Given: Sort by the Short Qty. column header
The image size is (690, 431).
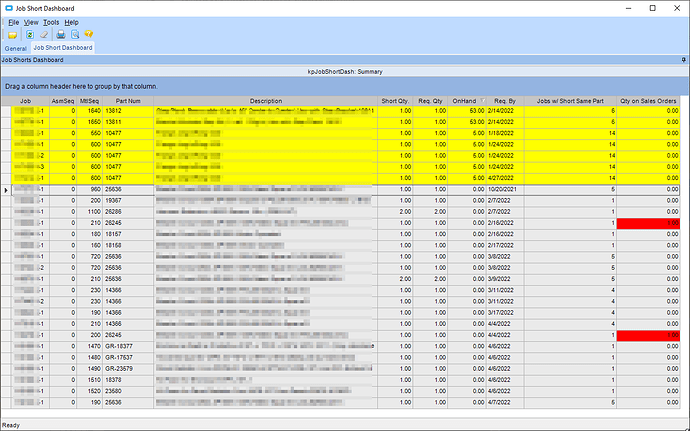Looking at the screenshot, I should pos(395,101).
